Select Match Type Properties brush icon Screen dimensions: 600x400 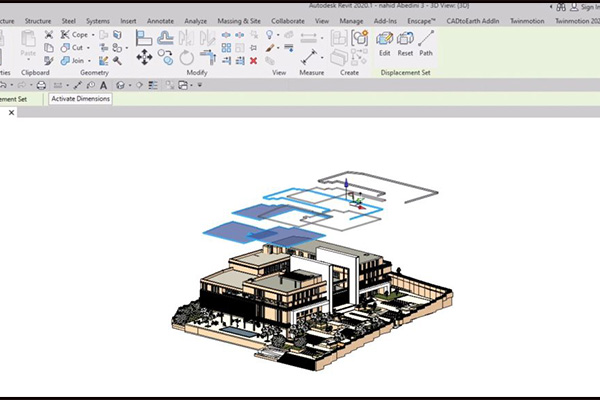click(49, 60)
